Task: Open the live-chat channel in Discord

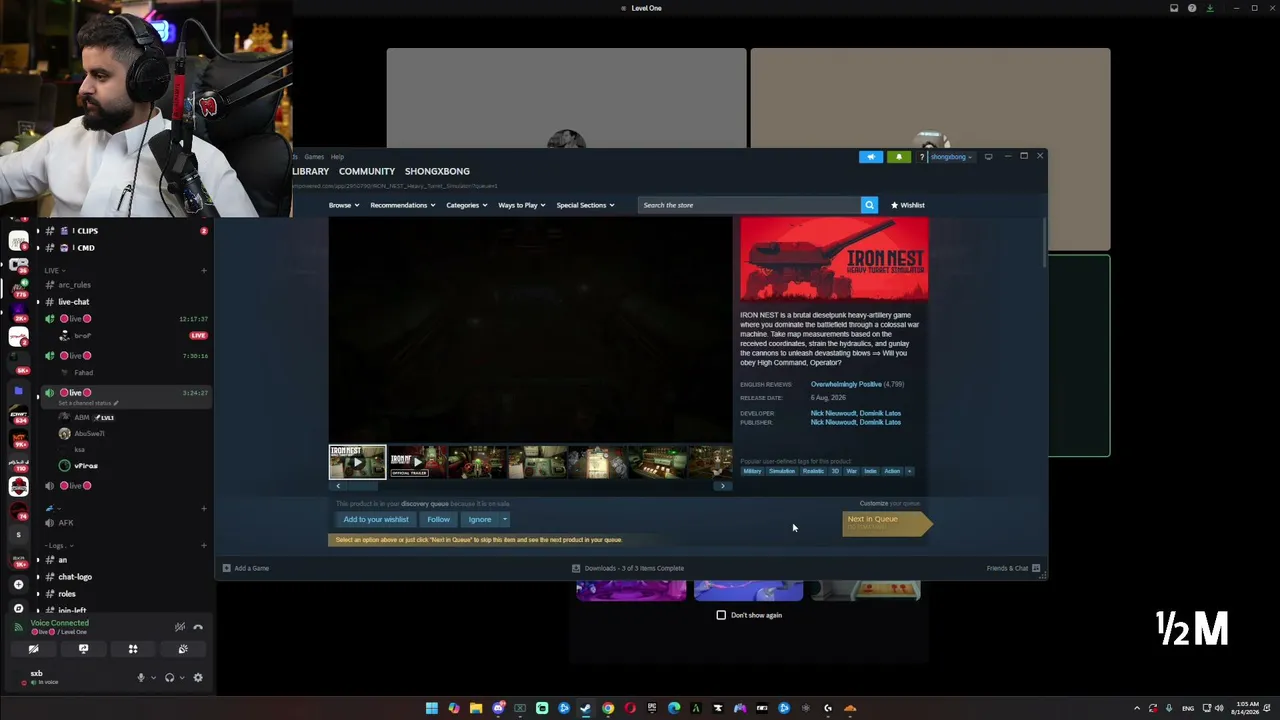Action: click(x=74, y=302)
